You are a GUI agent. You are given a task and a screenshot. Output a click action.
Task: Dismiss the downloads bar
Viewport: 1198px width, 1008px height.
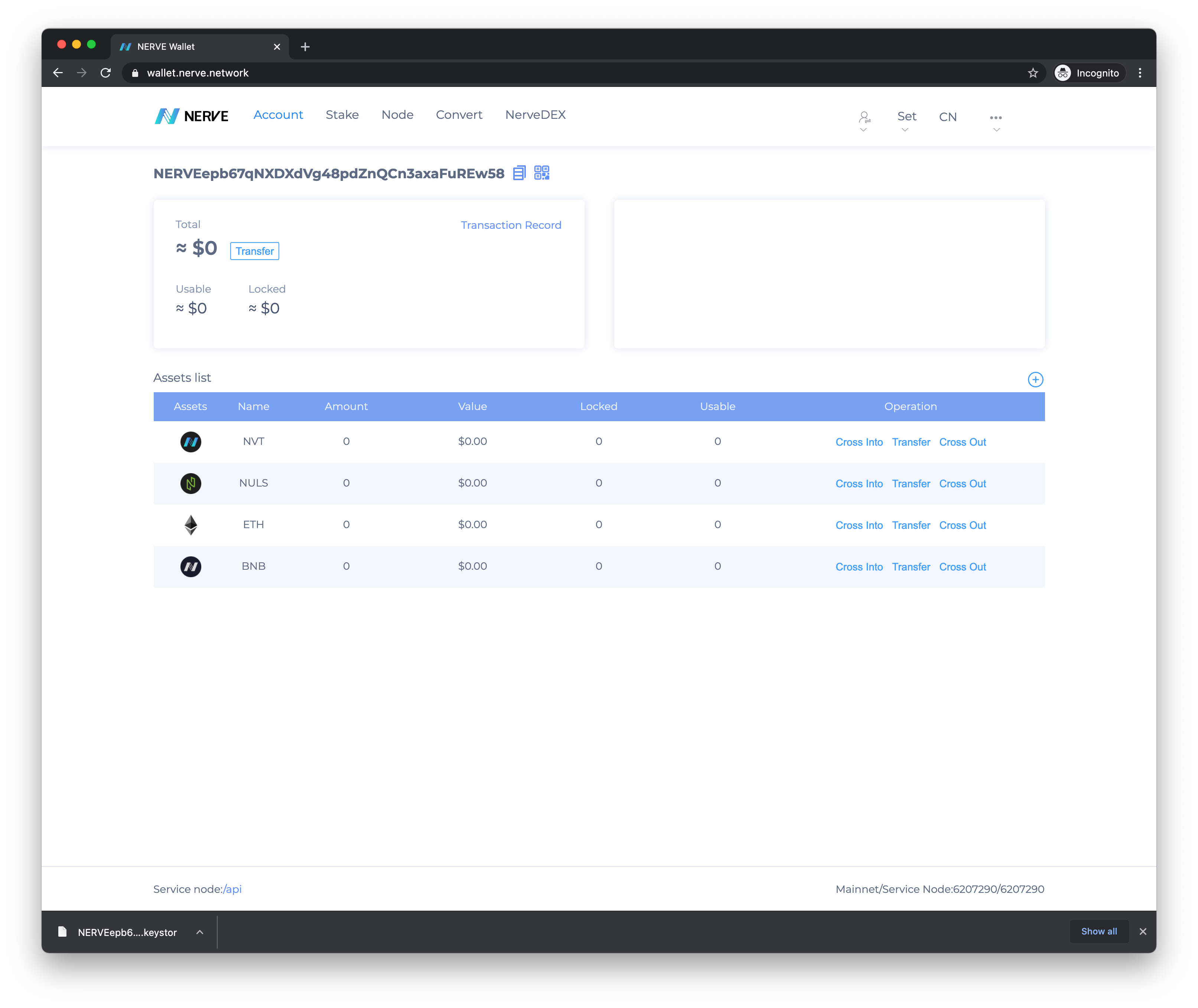point(1143,931)
